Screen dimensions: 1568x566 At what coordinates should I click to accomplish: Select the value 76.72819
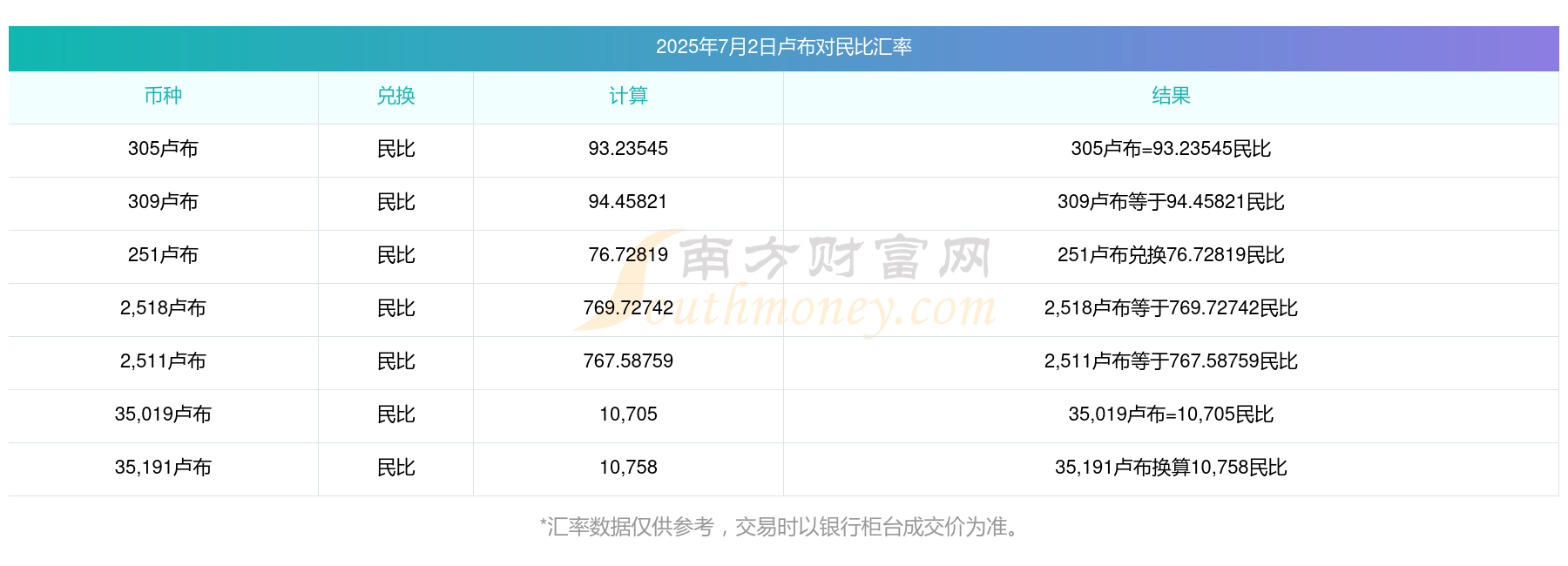(628, 255)
